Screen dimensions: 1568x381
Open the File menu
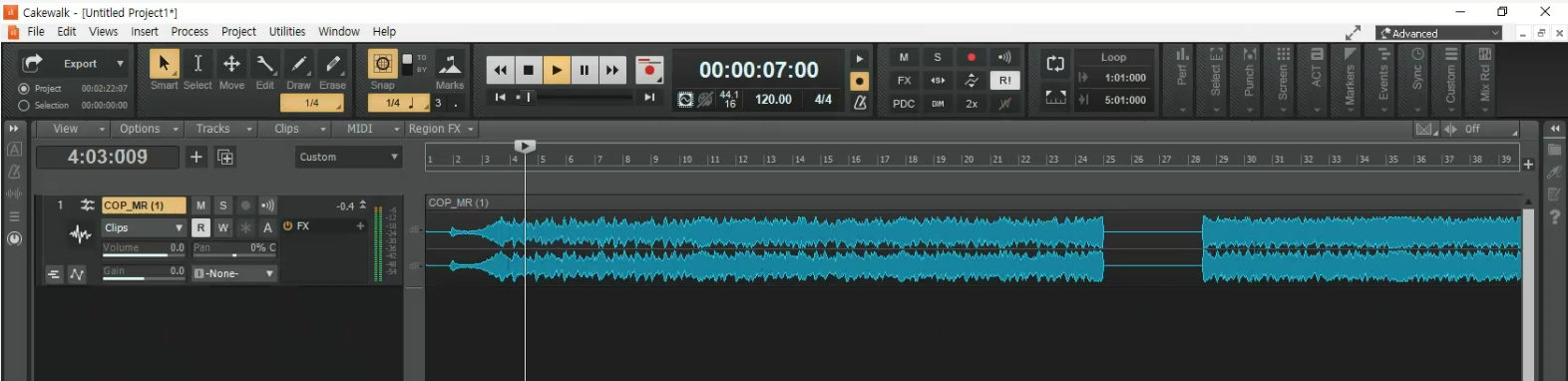(x=36, y=32)
